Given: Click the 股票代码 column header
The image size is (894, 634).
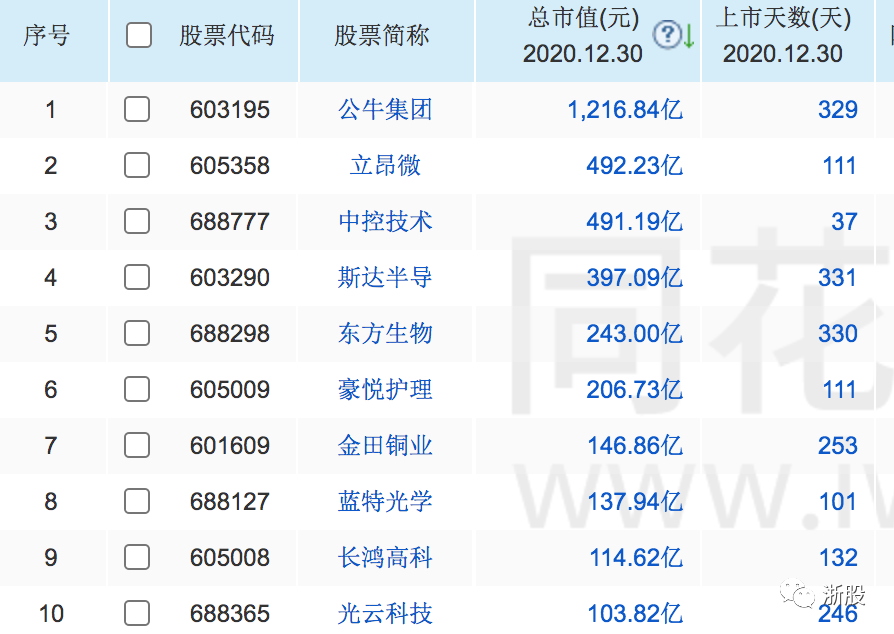Looking at the screenshot, I should click(x=226, y=35).
